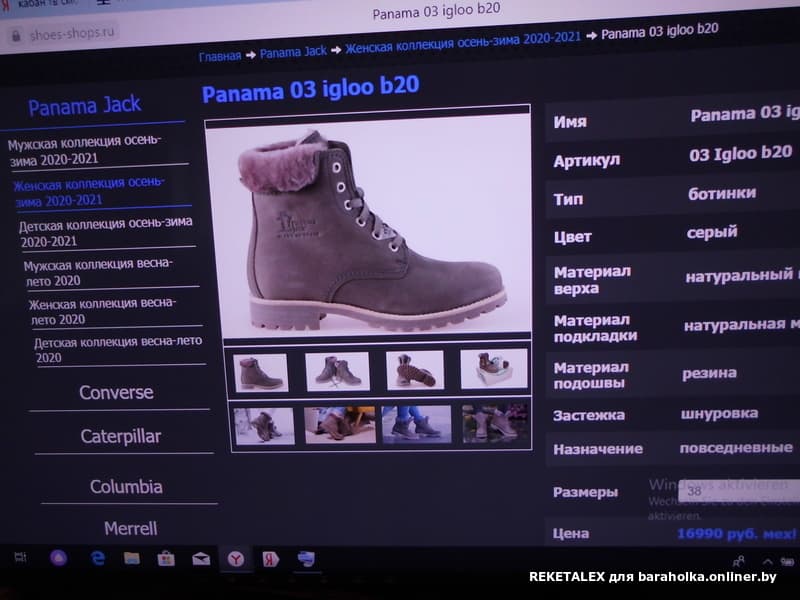The height and width of the screenshot is (600, 800).
Task: Click the Назначение value повседневные
Action: pyautogui.click(x=736, y=448)
